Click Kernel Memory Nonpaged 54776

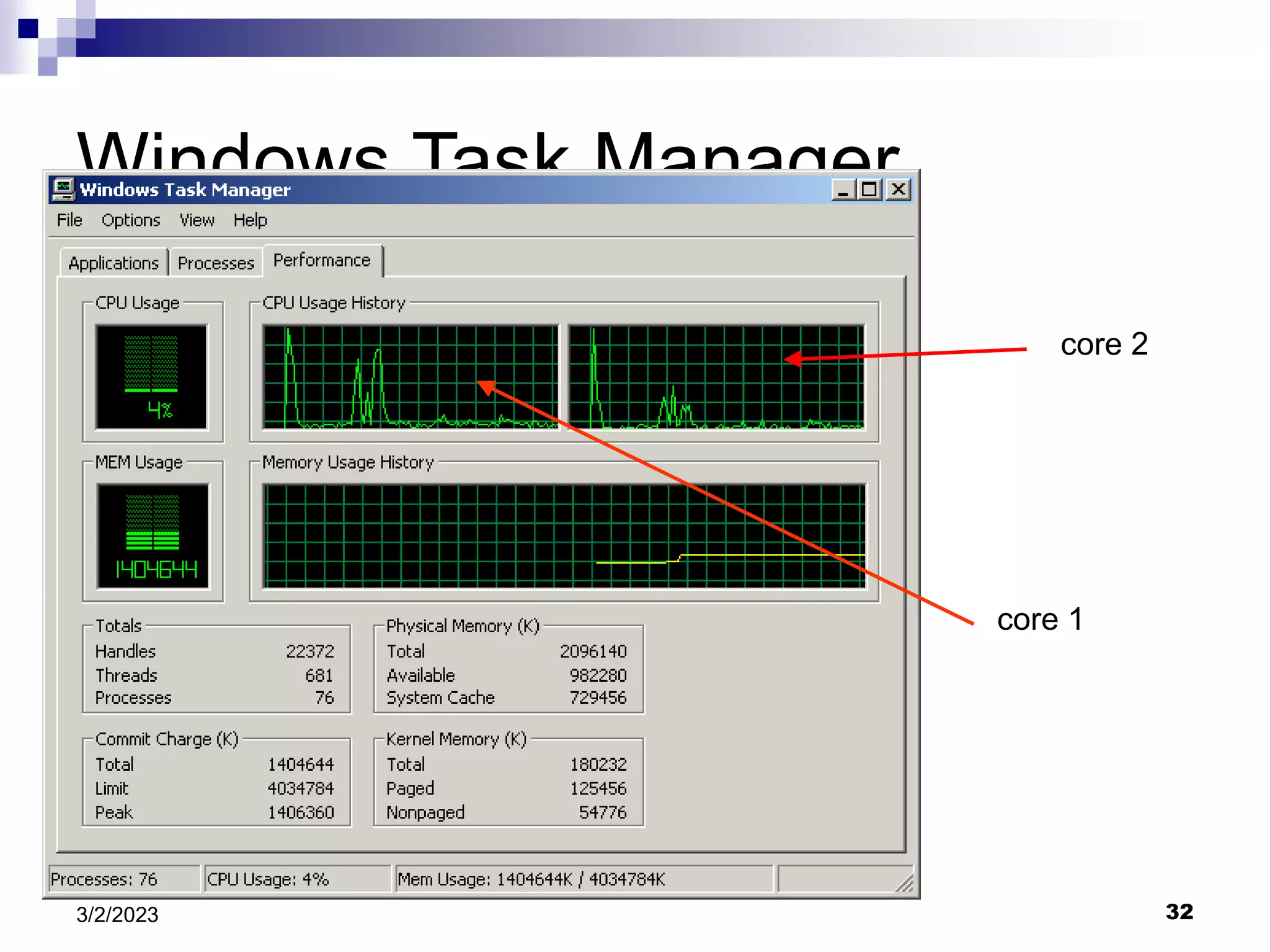point(603,812)
